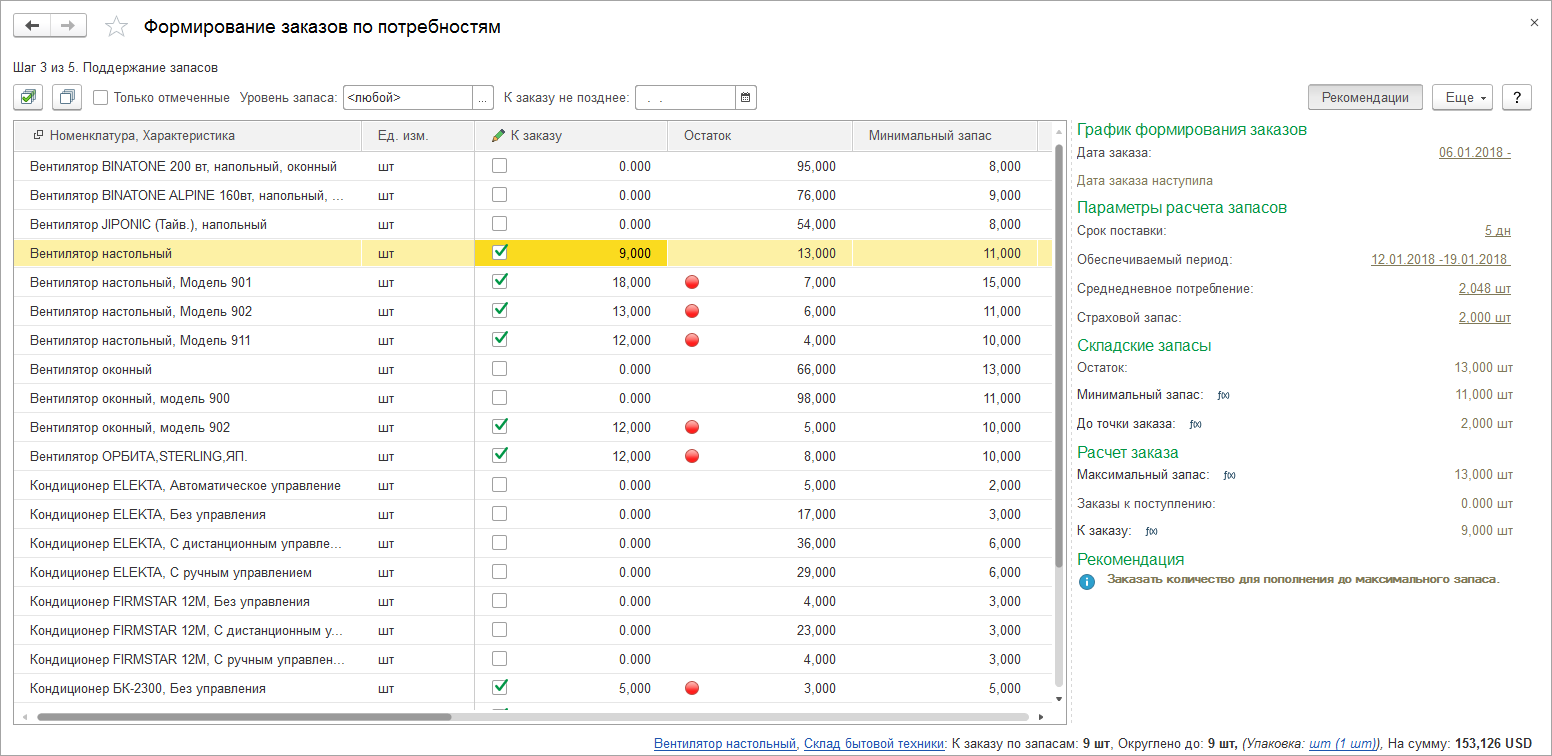Image resolution: width=1552 pixels, height=756 pixels.
Task: Open the calendar picker for order deadline
Action: click(747, 97)
